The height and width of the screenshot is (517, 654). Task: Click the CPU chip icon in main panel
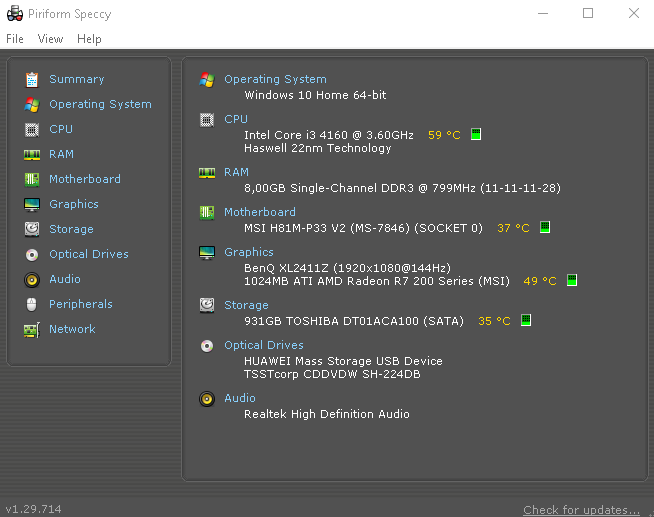(207, 120)
